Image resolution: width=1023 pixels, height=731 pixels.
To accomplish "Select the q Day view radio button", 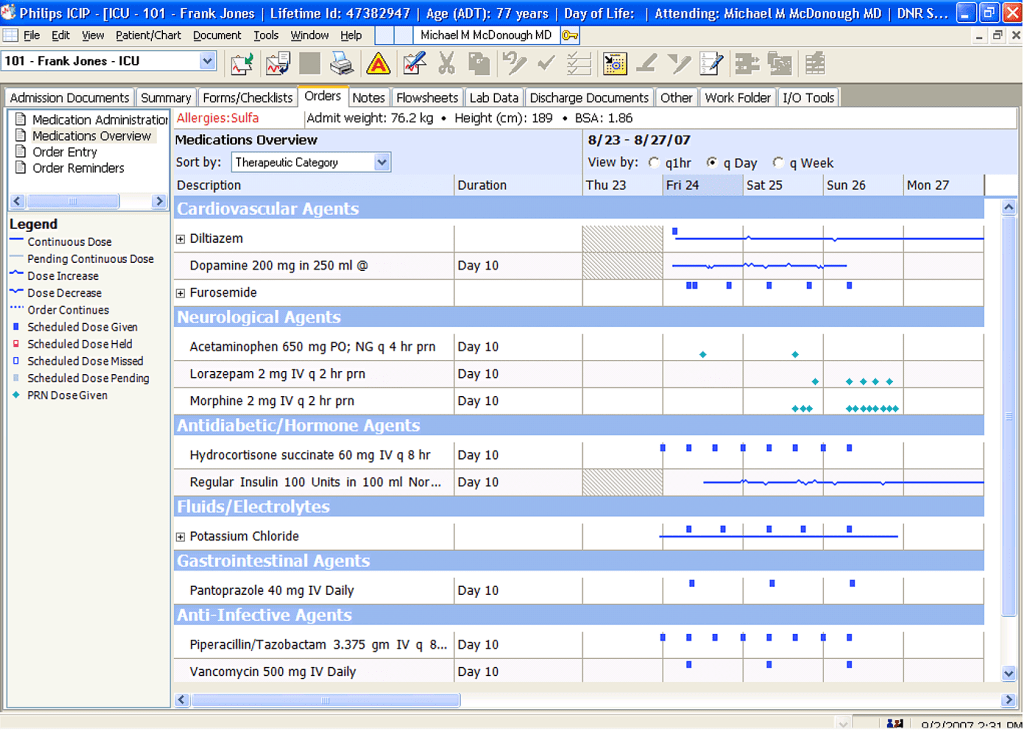I will click(712, 163).
